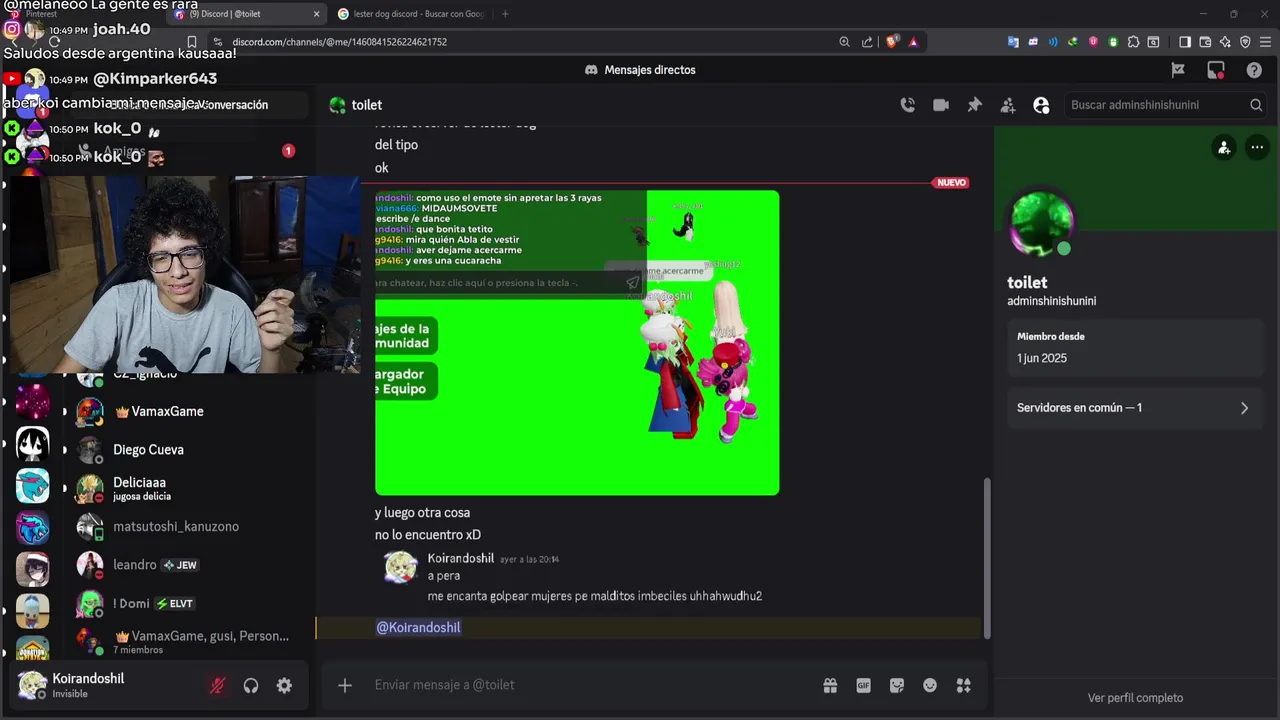Open the dark blue beast logo server
The height and width of the screenshot is (720, 1280).
click(32, 528)
